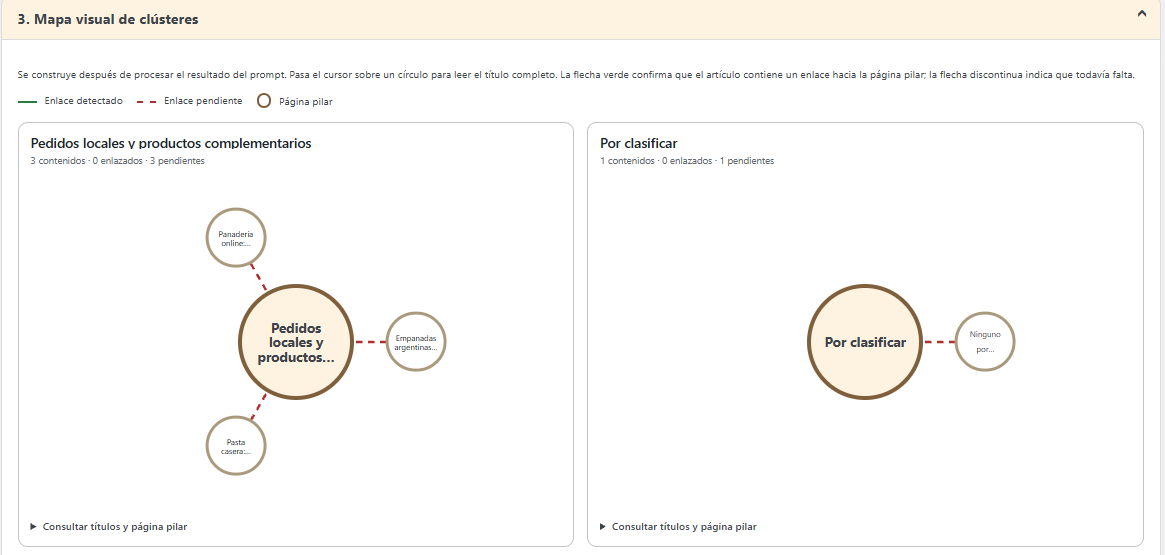The height and width of the screenshot is (555, 1165).
Task: Click the 'Página pilar' legend circle icon
Action: click(x=264, y=101)
